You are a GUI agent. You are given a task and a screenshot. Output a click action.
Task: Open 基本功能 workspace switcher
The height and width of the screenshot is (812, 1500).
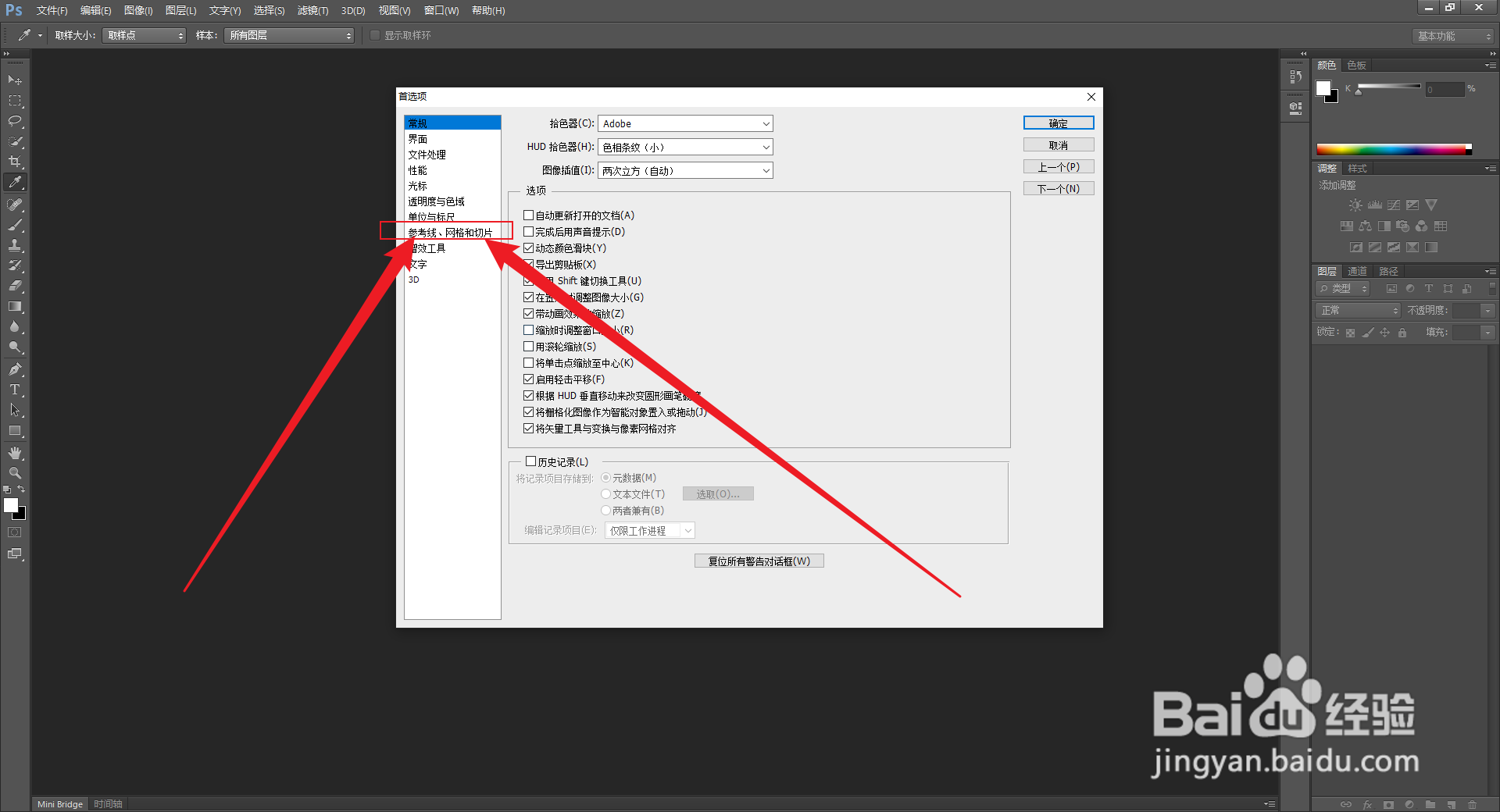pyautogui.click(x=1453, y=36)
